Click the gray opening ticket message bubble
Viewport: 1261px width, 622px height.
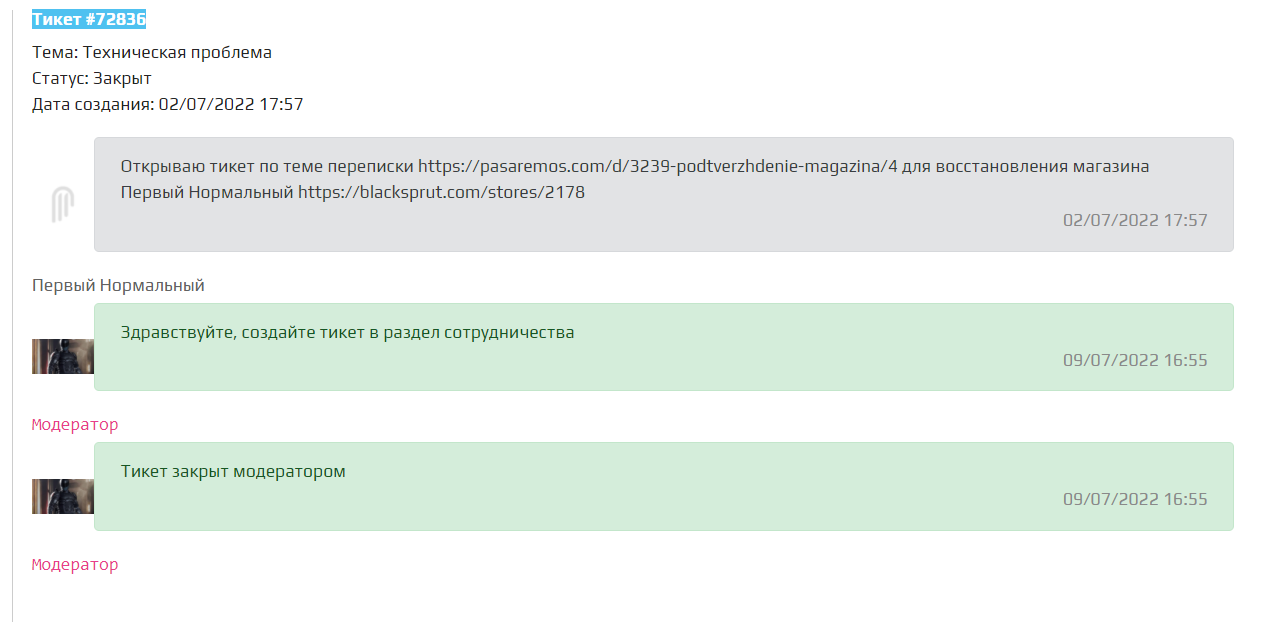tap(664, 194)
